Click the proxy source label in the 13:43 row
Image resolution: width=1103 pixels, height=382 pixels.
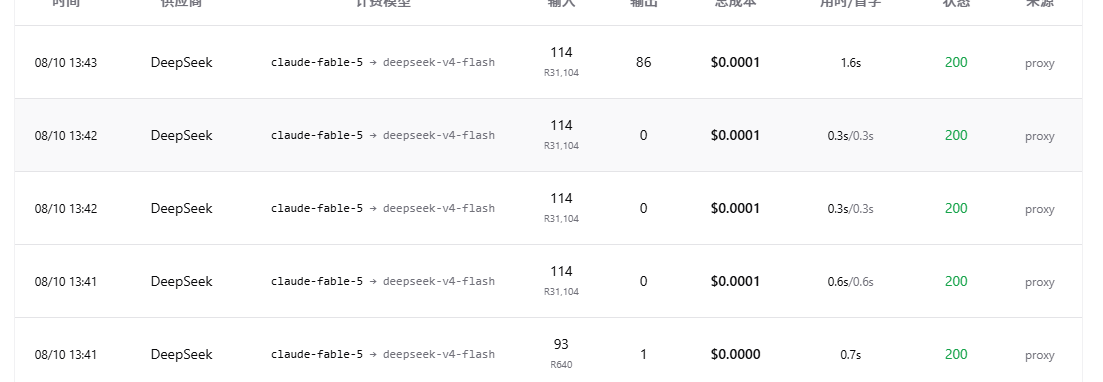click(x=1040, y=63)
